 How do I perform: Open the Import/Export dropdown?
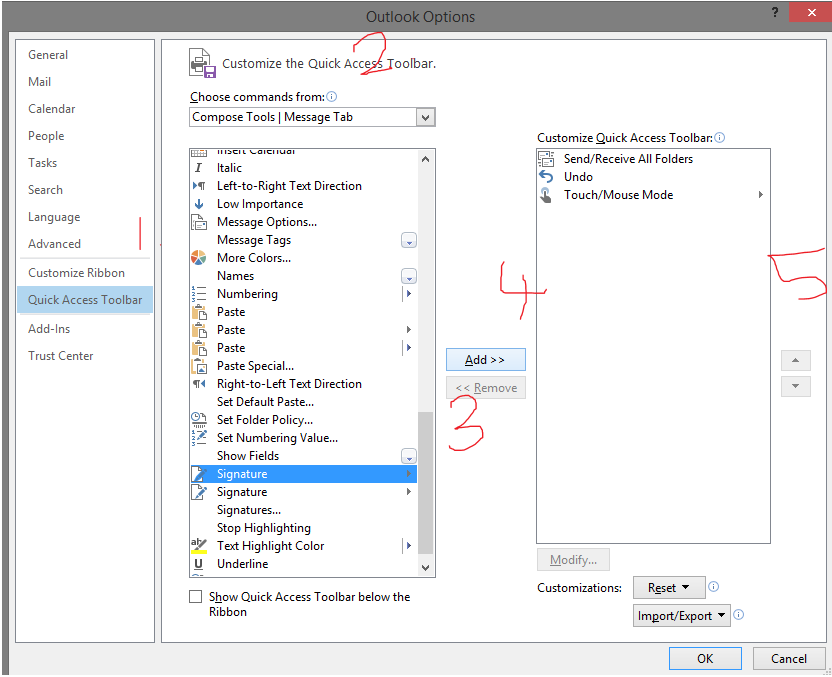point(681,615)
